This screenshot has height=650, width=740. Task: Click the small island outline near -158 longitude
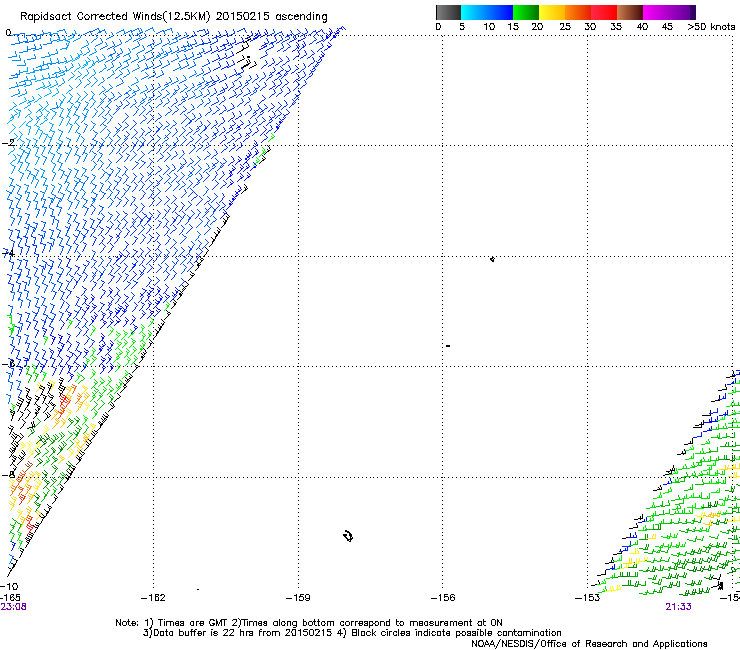[348, 536]
